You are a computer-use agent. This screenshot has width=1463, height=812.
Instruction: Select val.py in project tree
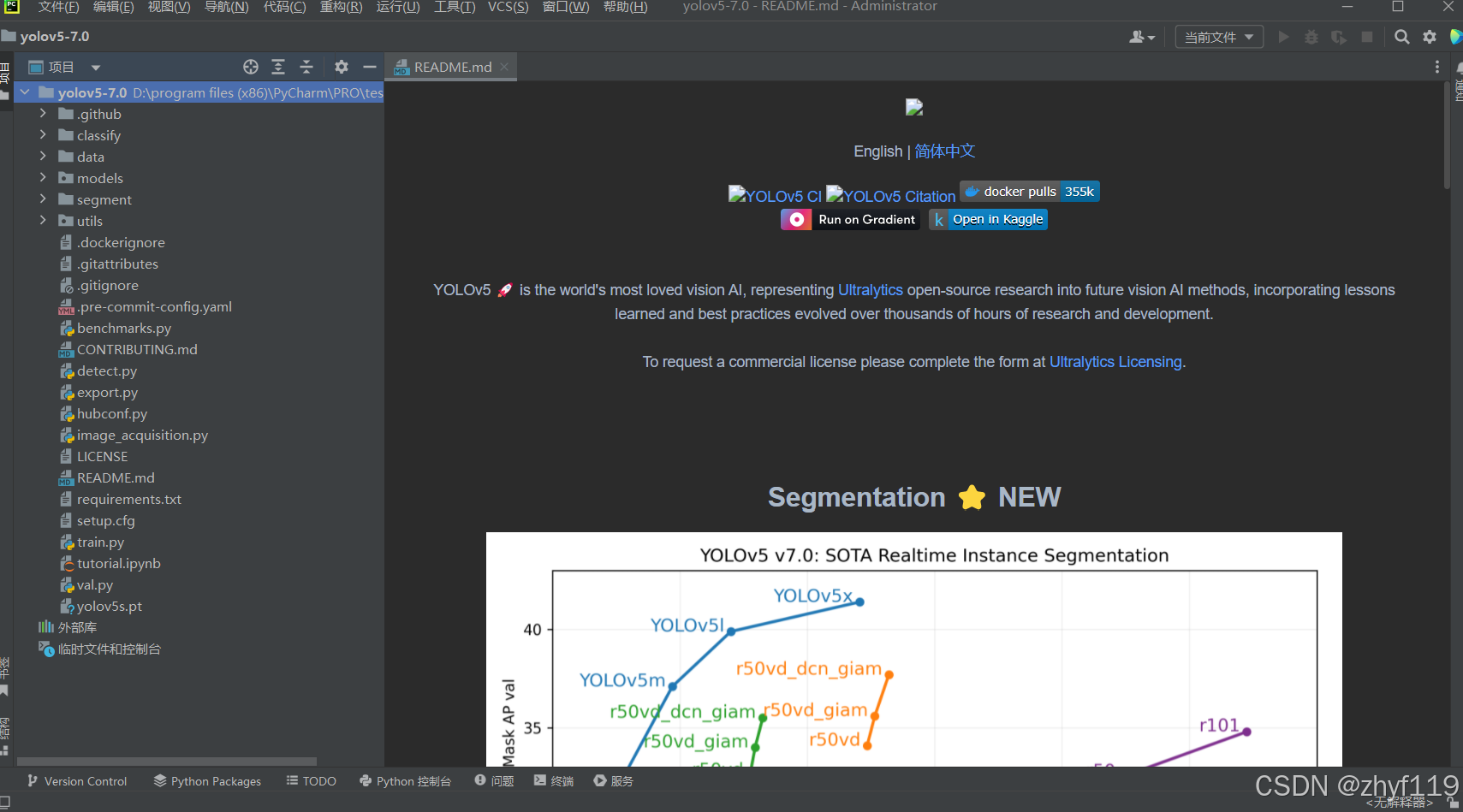point(94,585)
